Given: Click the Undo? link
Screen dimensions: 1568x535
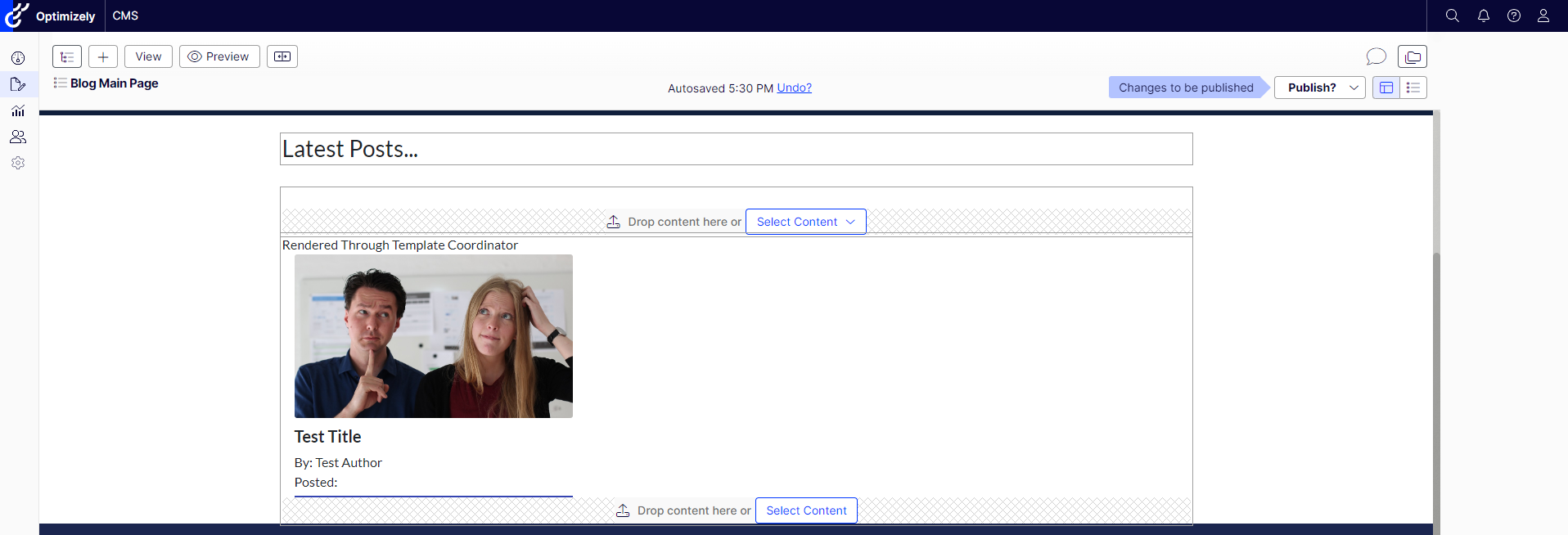Looking at the screenshot, I should [794, 88].
